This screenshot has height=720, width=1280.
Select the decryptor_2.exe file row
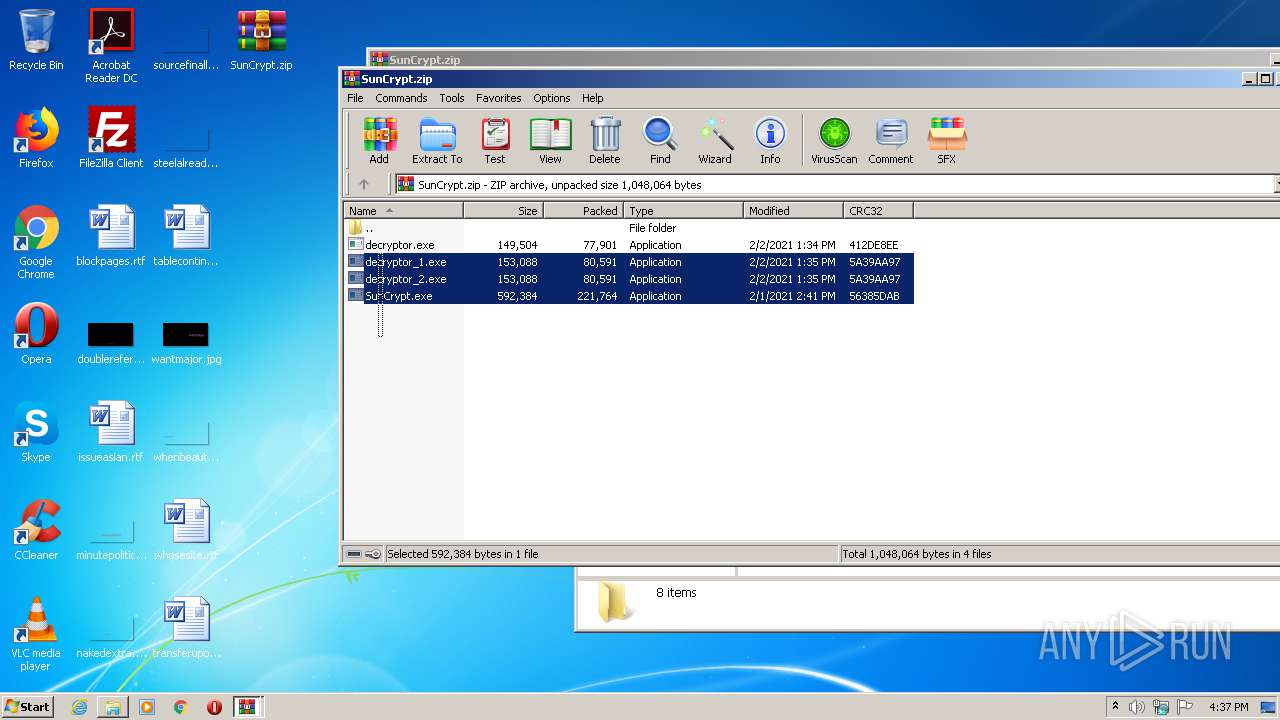(x=629, y=279)
